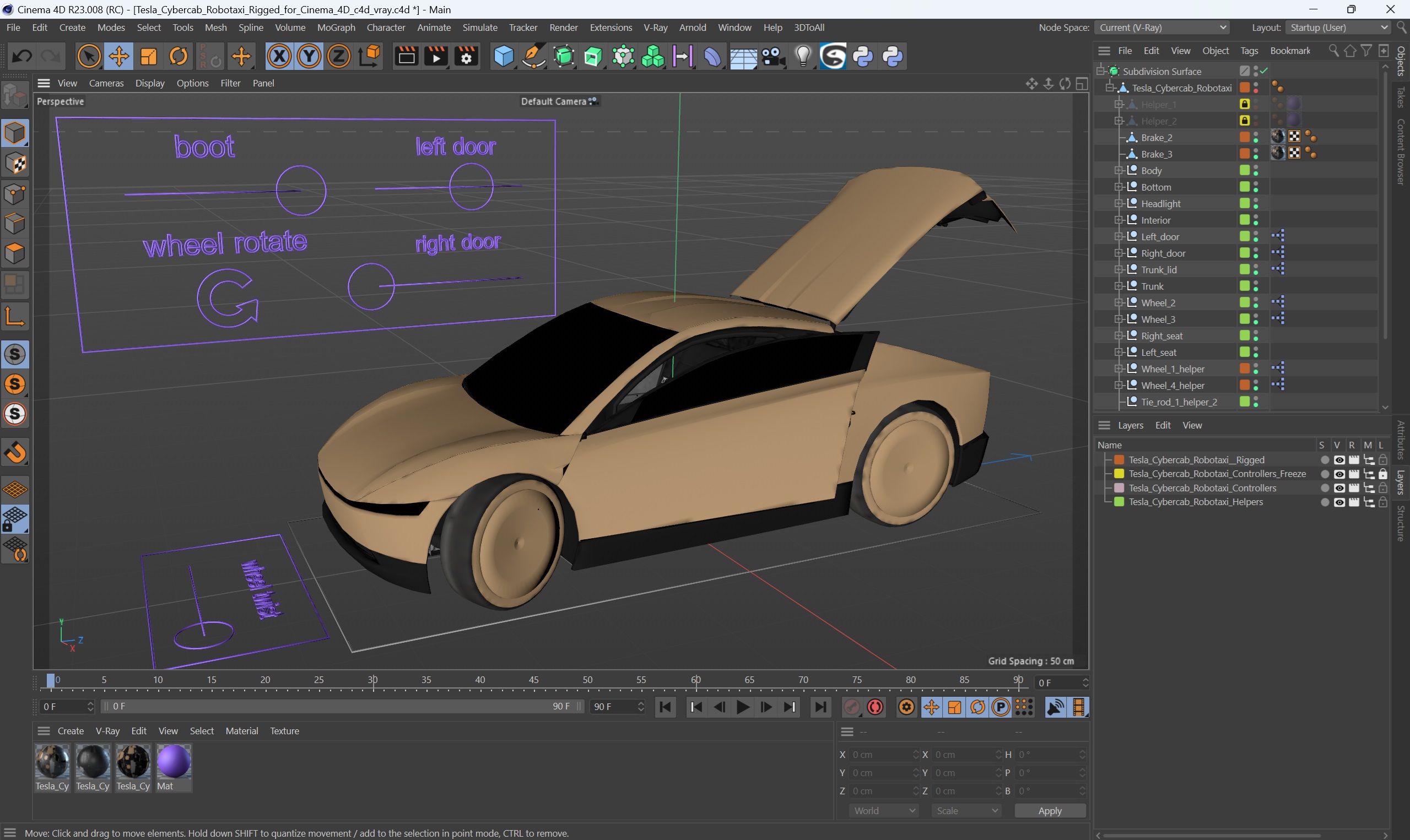Open the World coordinate dropdown
This screenshot has height=840, width=1410.
[x=884, y=811]
